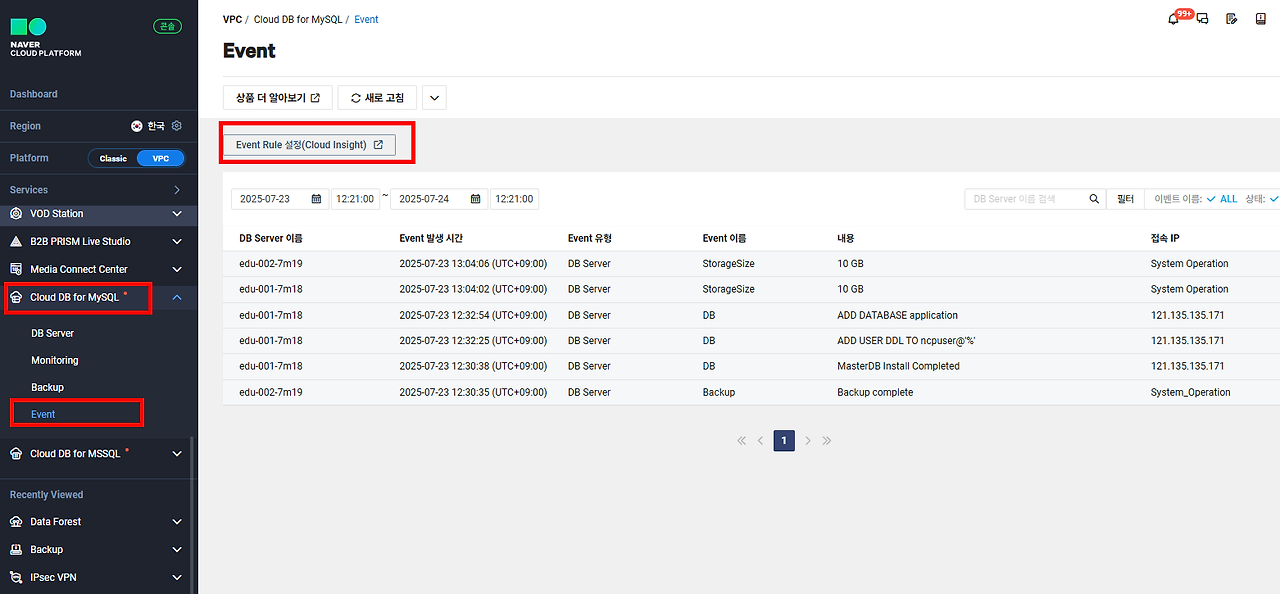Switch platform toggle to Classic
Image resolution: width=1280 pixels, height=594 pixels.
point(113,158)
